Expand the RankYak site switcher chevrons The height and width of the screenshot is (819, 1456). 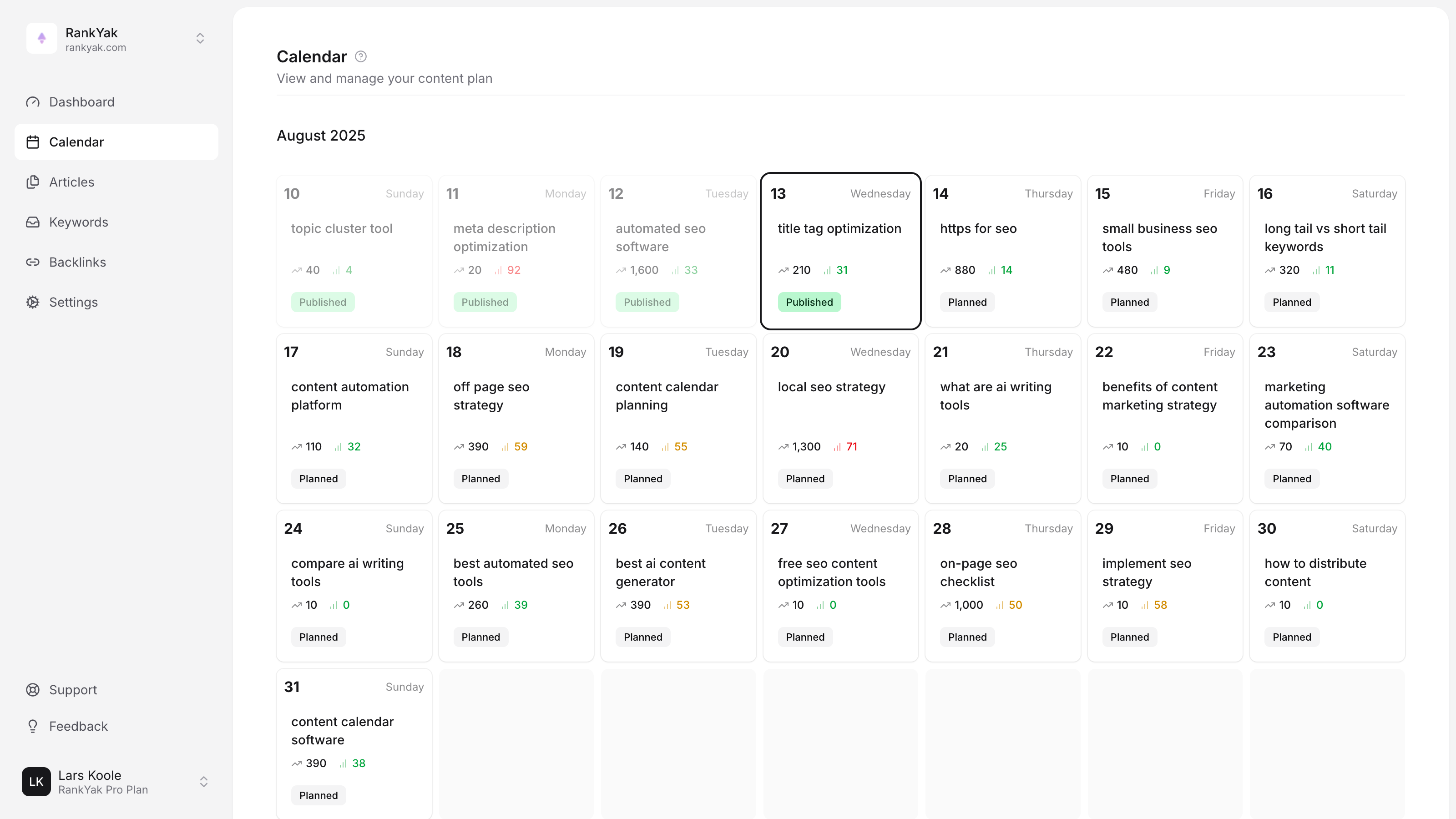click(200, 38)
